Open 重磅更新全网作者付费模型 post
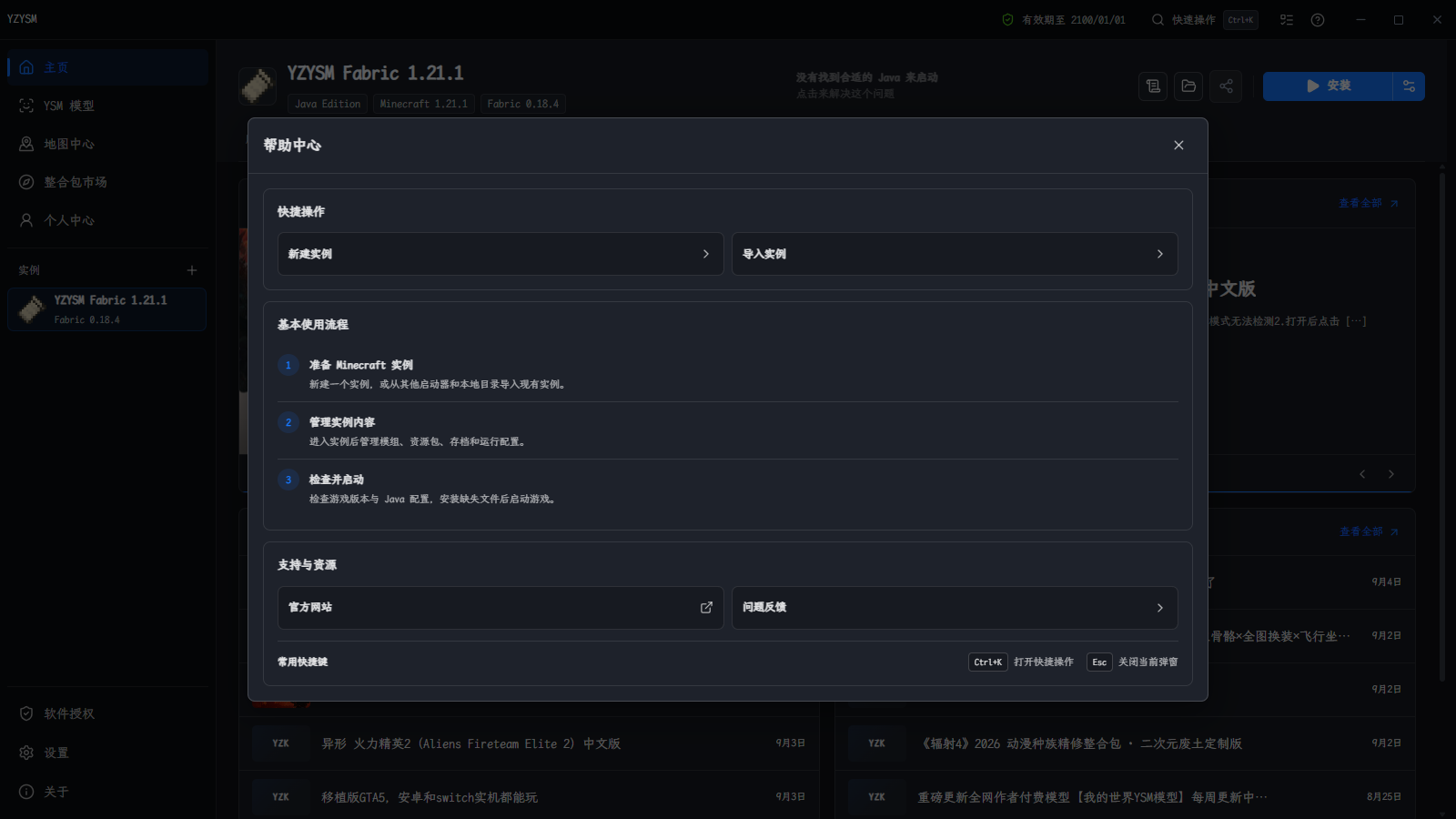The image size is (1456, 819). (1125, 797)
